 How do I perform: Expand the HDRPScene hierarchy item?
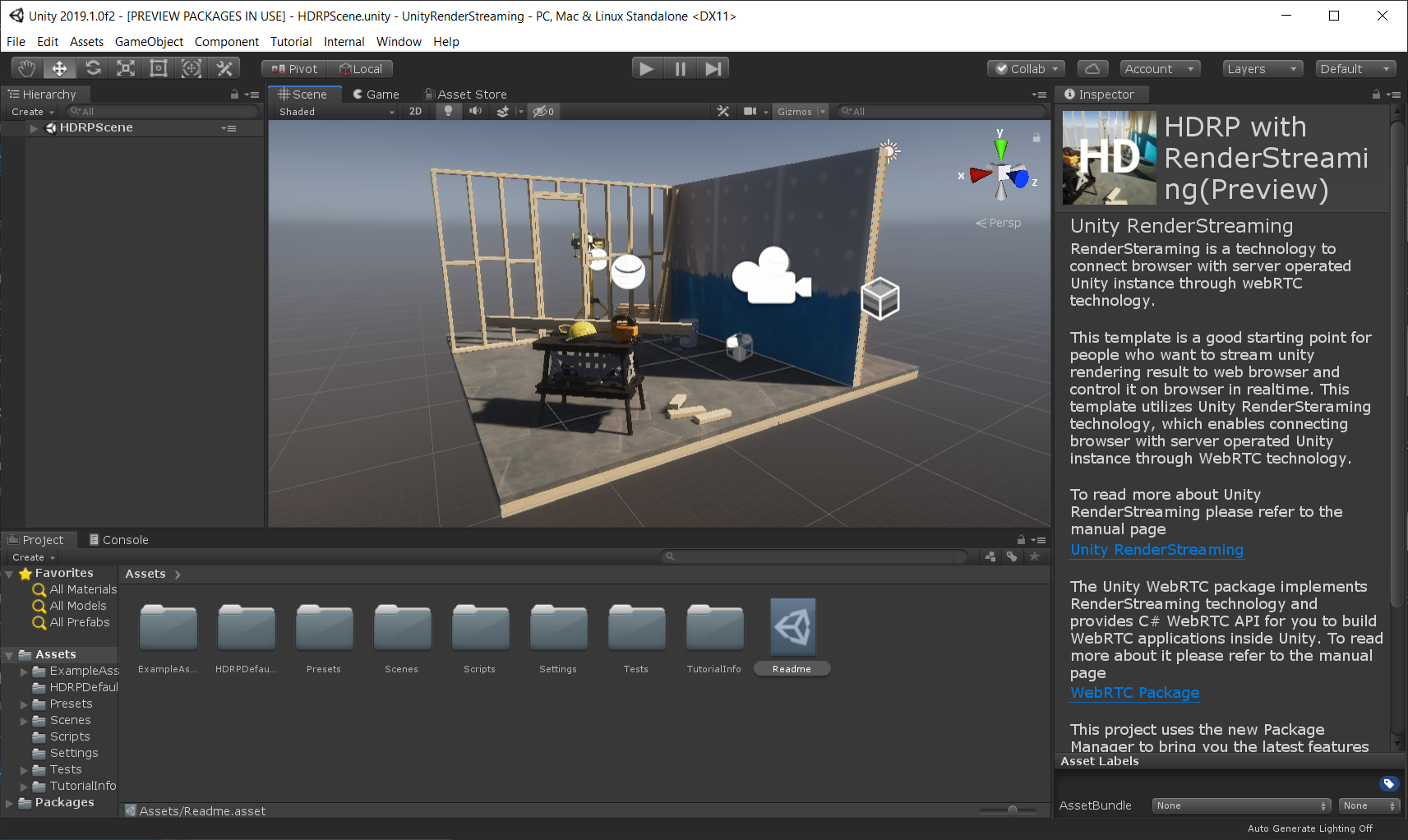[x=34, y=128]
